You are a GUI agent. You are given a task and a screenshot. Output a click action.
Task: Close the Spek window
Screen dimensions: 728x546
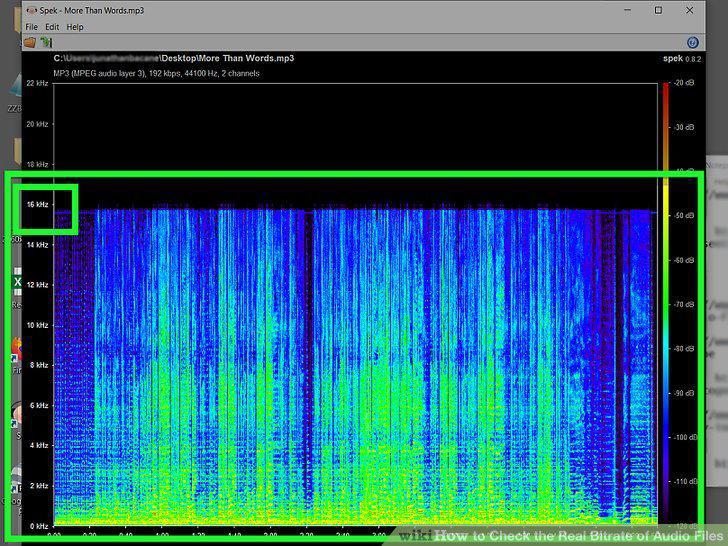(x=690, y=10)
